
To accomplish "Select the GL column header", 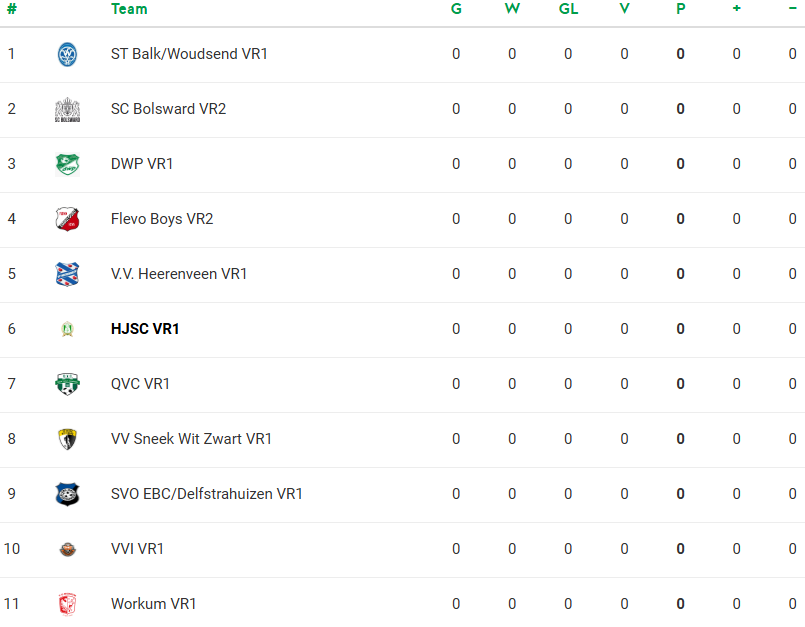I will tap(568, 9).
